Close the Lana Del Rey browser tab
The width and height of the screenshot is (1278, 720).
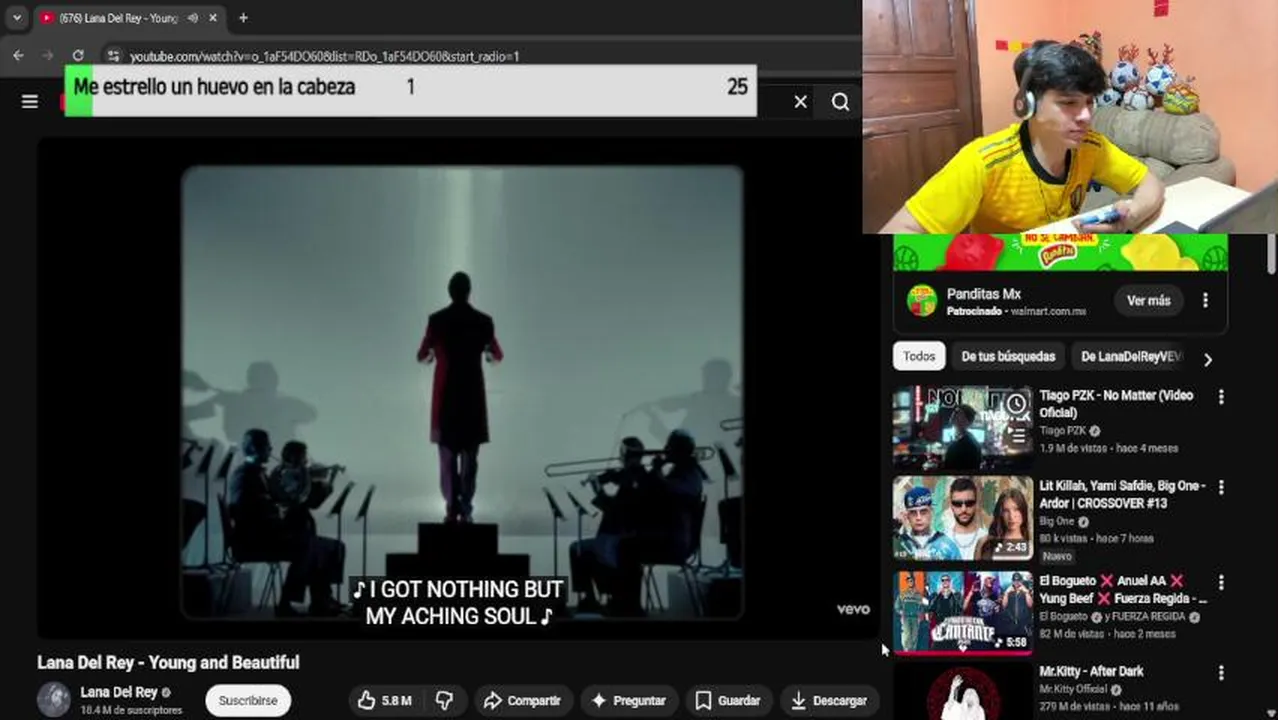212,18
